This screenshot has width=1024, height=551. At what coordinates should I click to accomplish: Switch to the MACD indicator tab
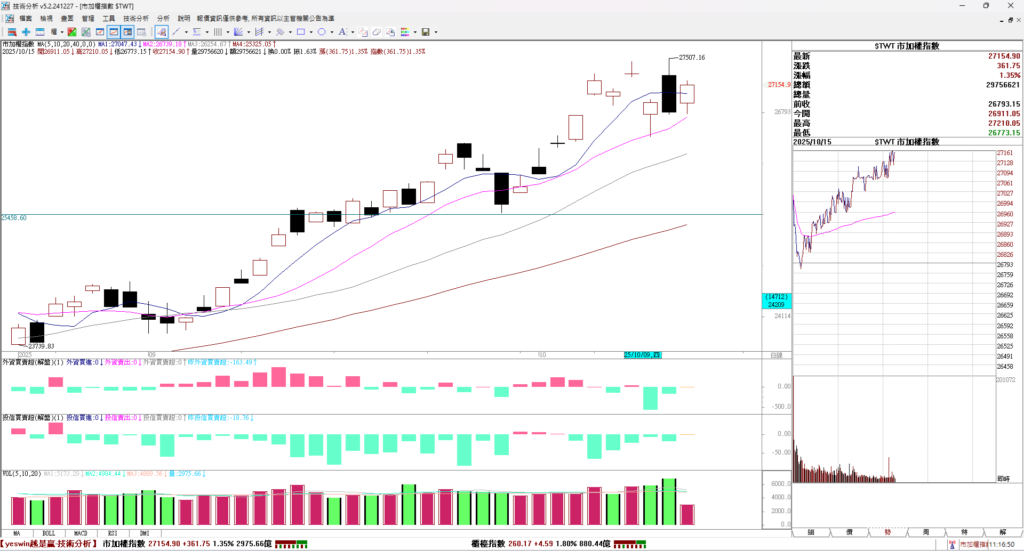click(x=80, y=533)
